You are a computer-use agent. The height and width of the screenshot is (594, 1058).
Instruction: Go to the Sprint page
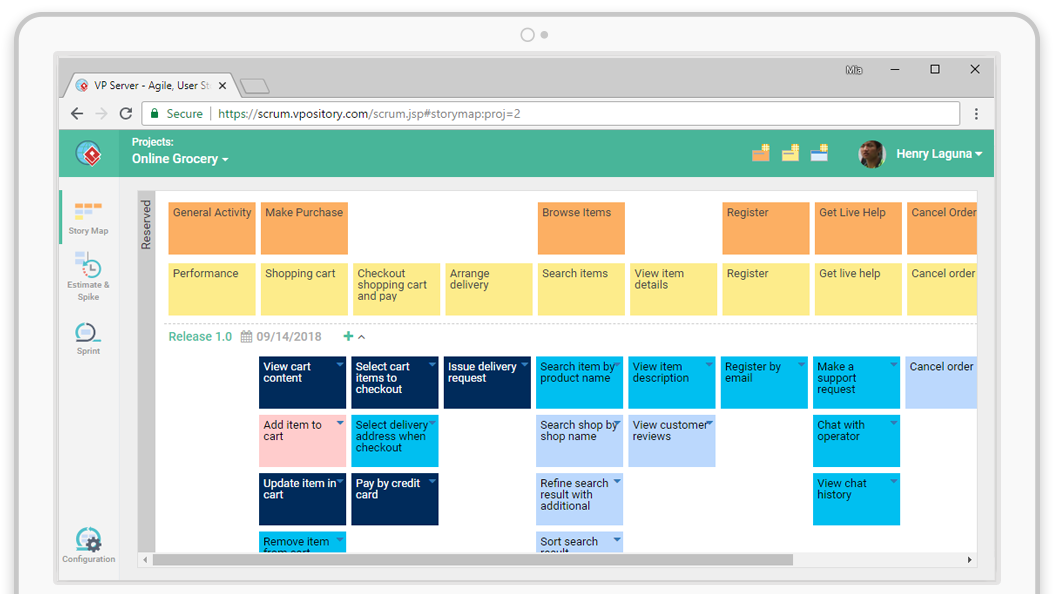[x=88, y=337]
